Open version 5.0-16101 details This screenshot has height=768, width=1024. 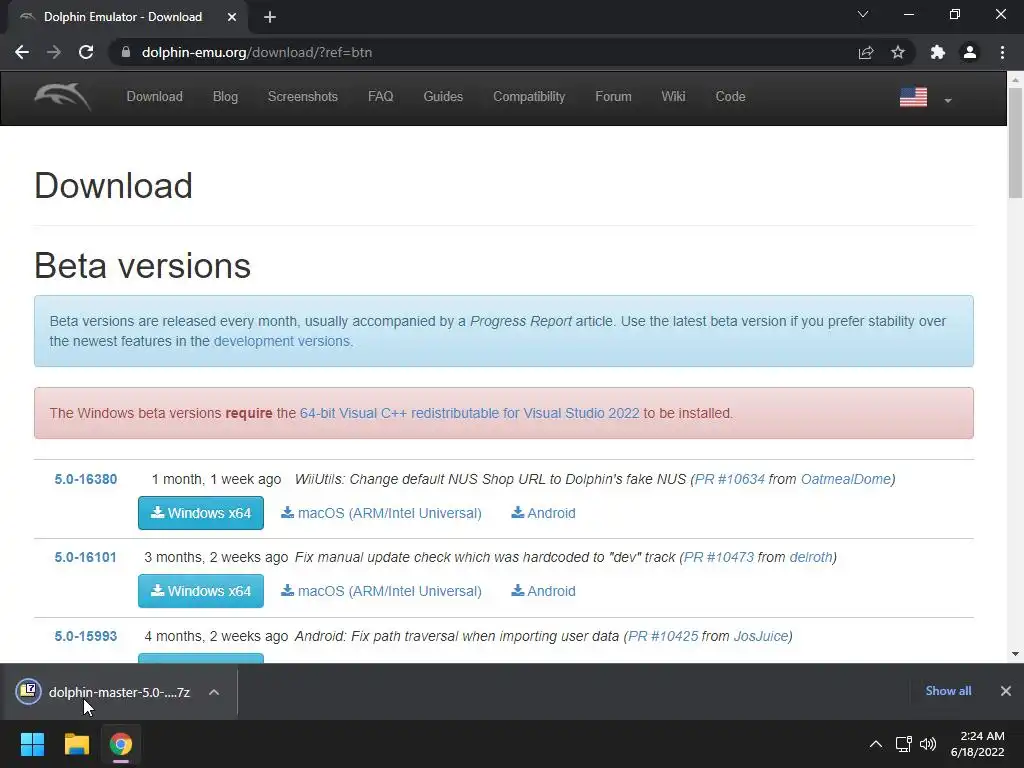point(86,558)
